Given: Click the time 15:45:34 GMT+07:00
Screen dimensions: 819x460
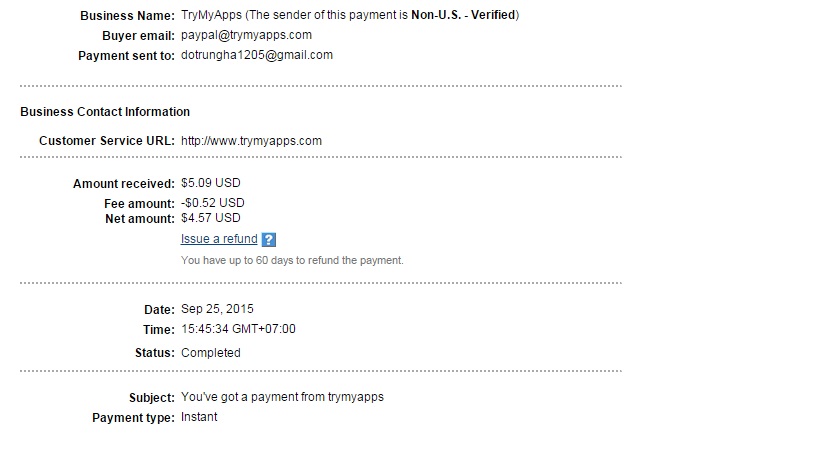Looking at the screenshot, I should [238, 329].
